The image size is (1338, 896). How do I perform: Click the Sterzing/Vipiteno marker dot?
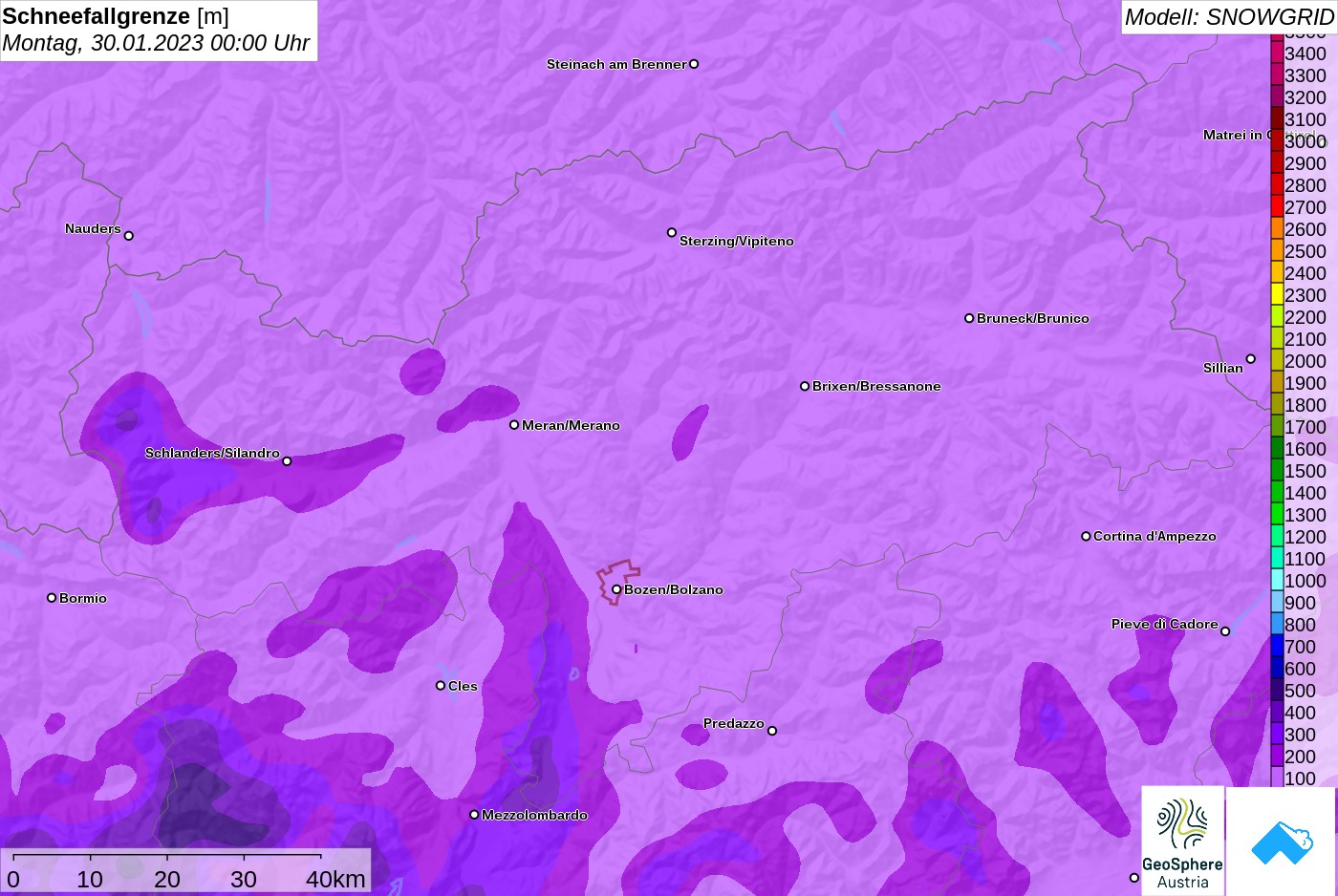coord(672,232)
